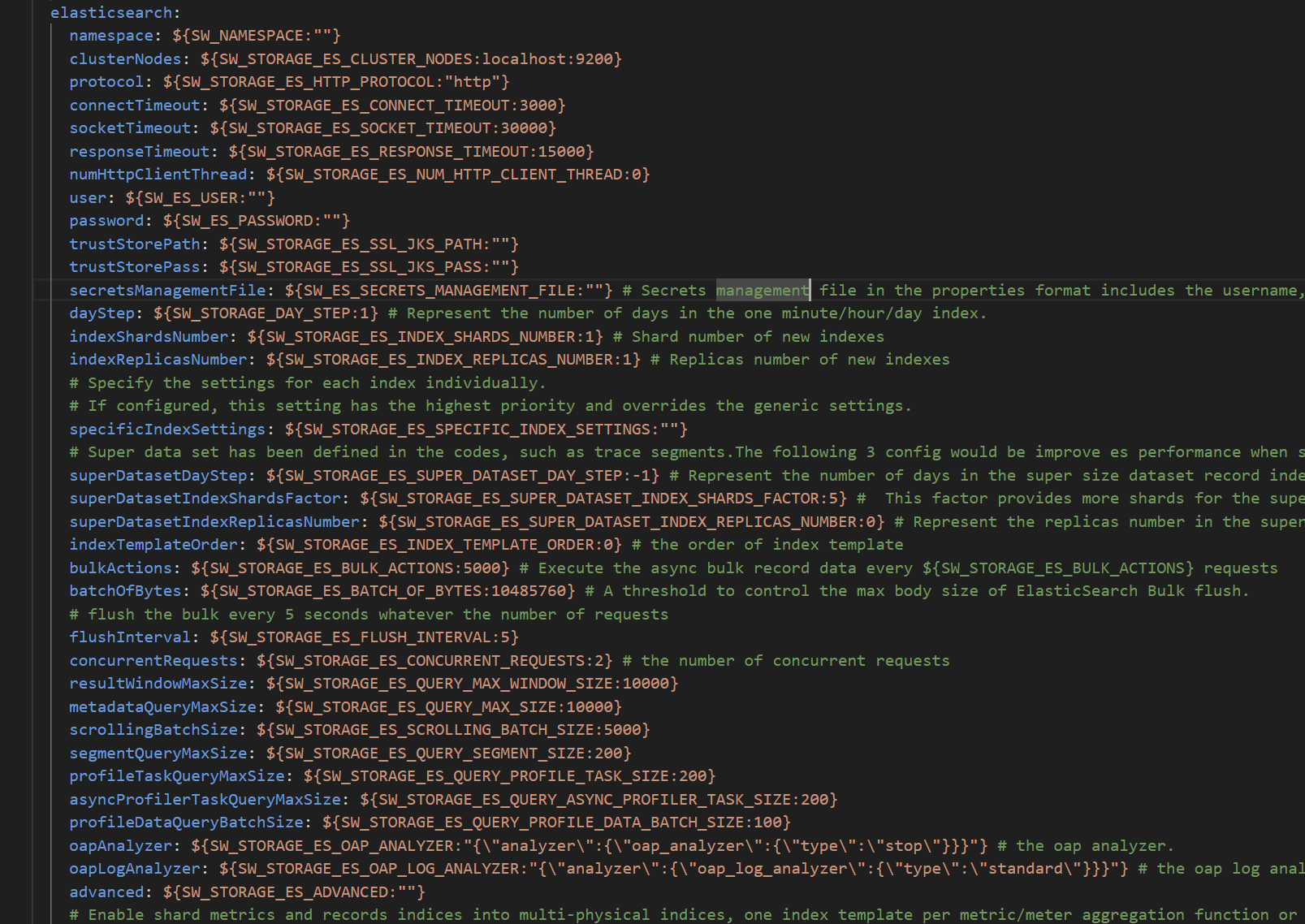Click the 'specificIndexSettings' key
Viewport: 1305px width, 924px height.
coord(167,430)
